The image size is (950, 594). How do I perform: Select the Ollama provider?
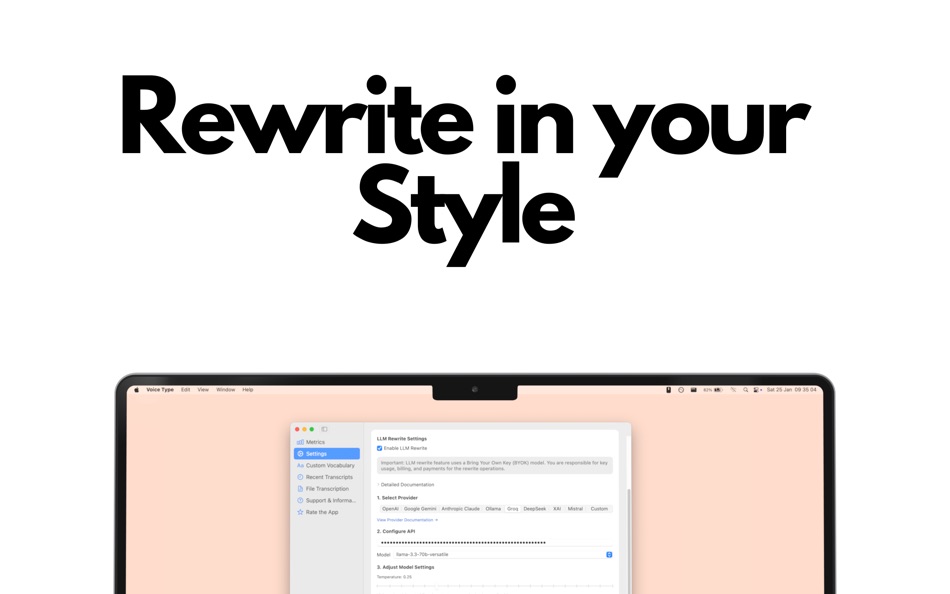(x=493, y=509)
